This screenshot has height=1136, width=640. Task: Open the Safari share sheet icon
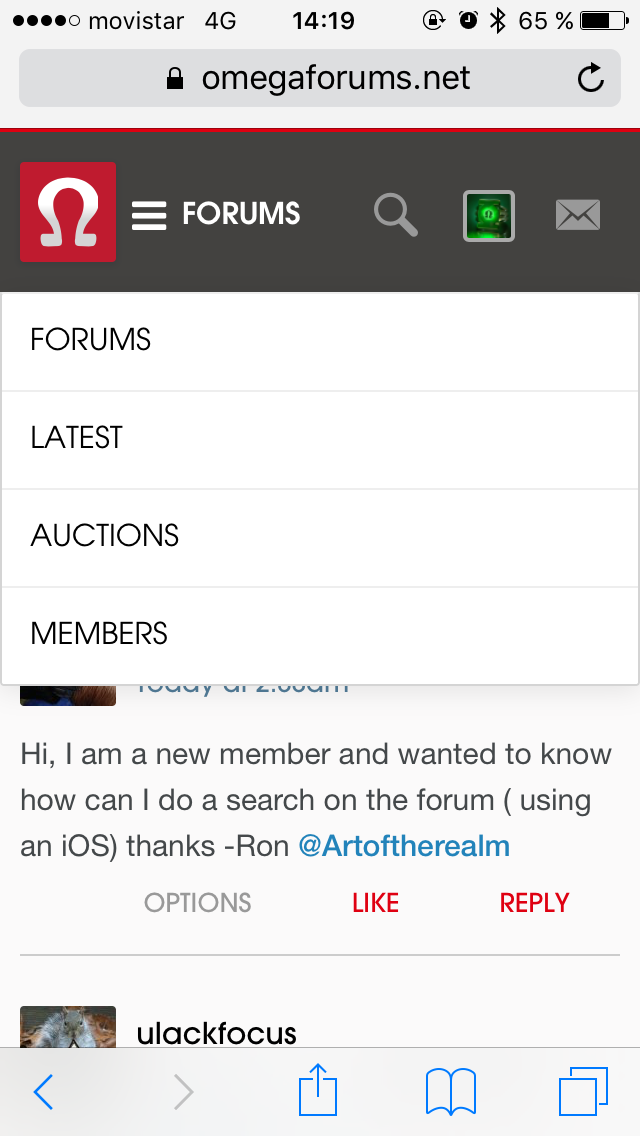tap(318, 1090)
